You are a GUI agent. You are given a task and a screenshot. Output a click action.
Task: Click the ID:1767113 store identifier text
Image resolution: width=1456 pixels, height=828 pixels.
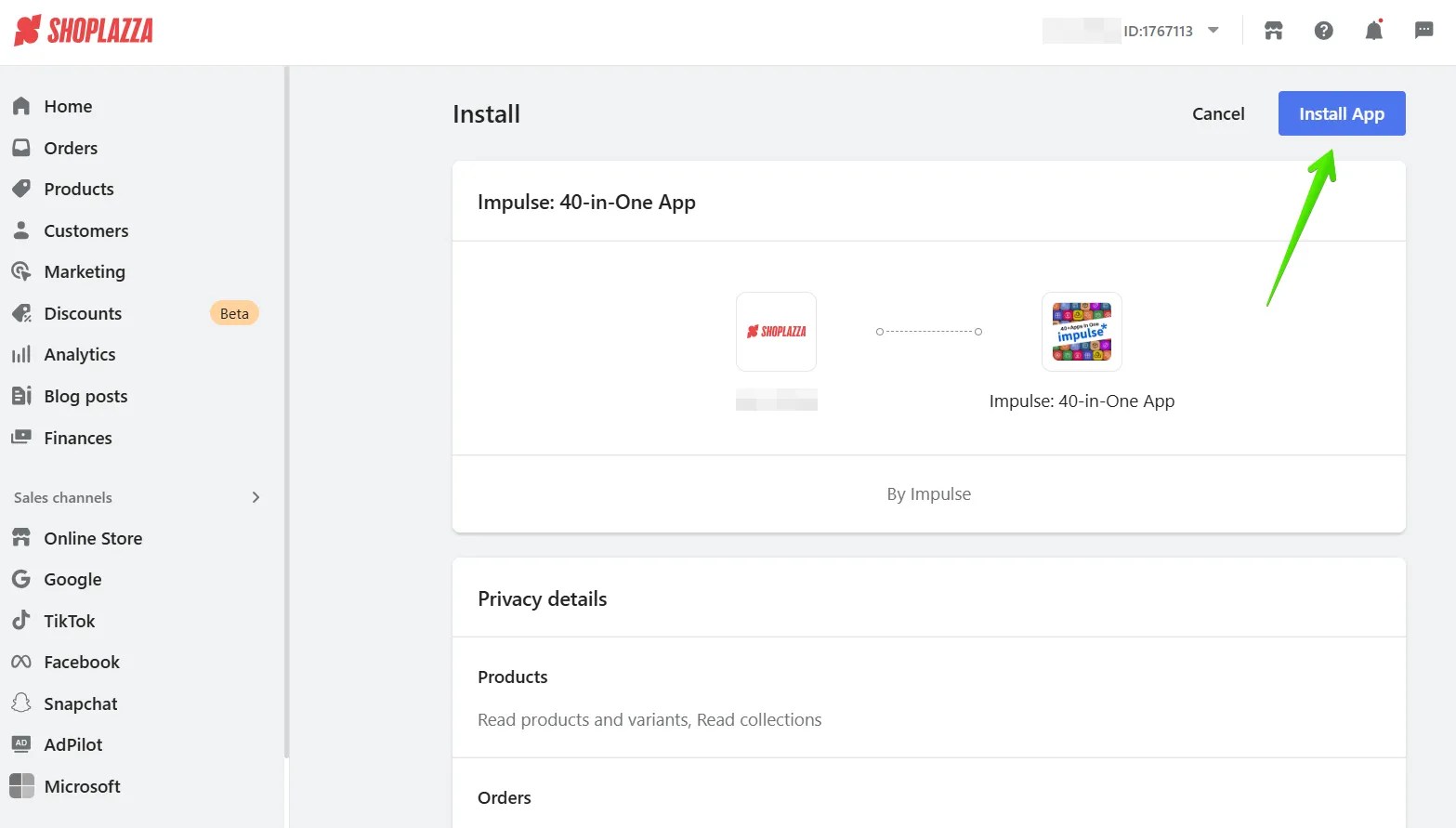click(1158, 31)
